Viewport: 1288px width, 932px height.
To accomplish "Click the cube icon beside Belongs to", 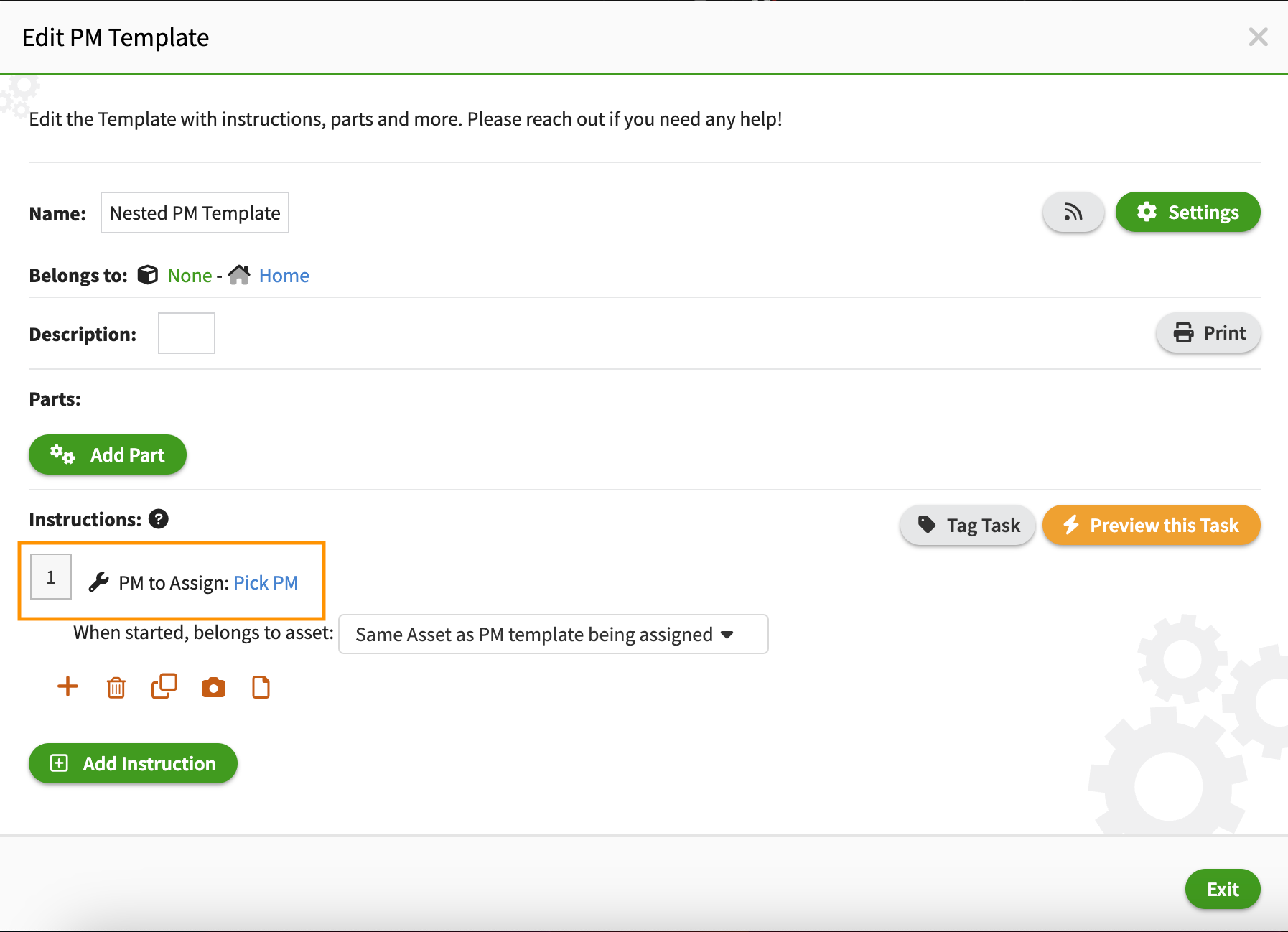I will pyautogui.click(x=146, y=275).
